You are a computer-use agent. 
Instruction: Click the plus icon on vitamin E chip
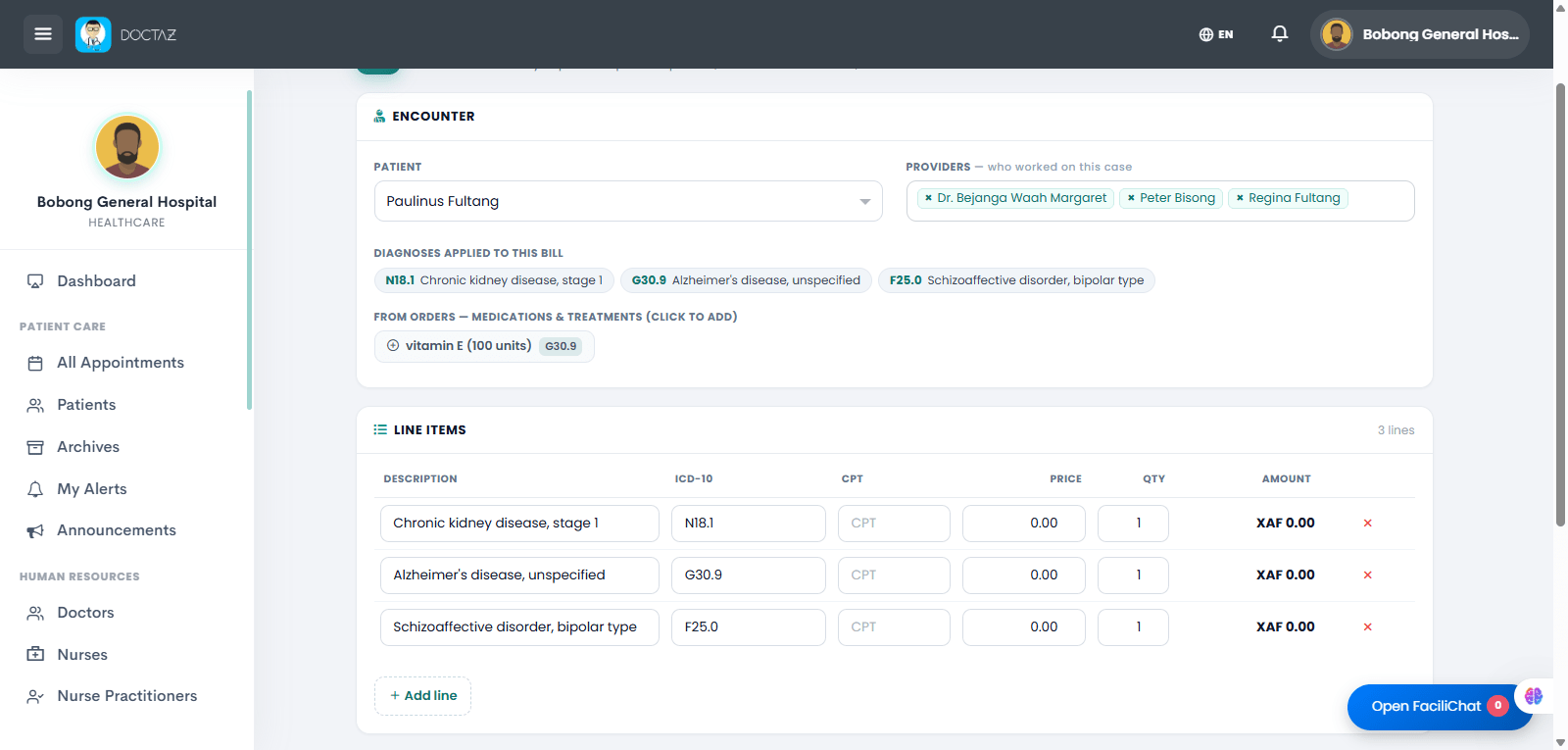(x=393, y=345)
